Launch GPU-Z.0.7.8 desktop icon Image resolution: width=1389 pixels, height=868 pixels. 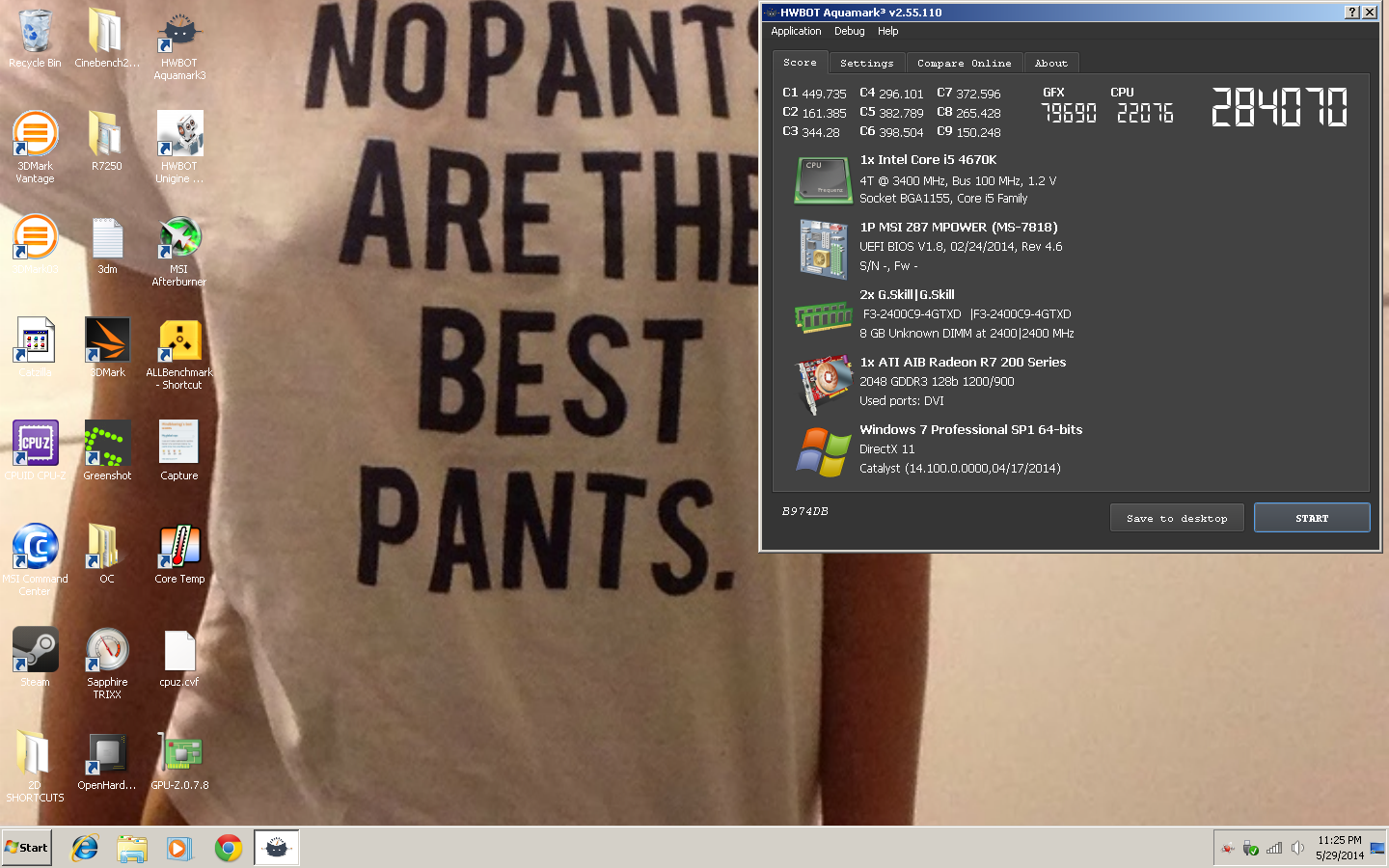click(179, 761)
